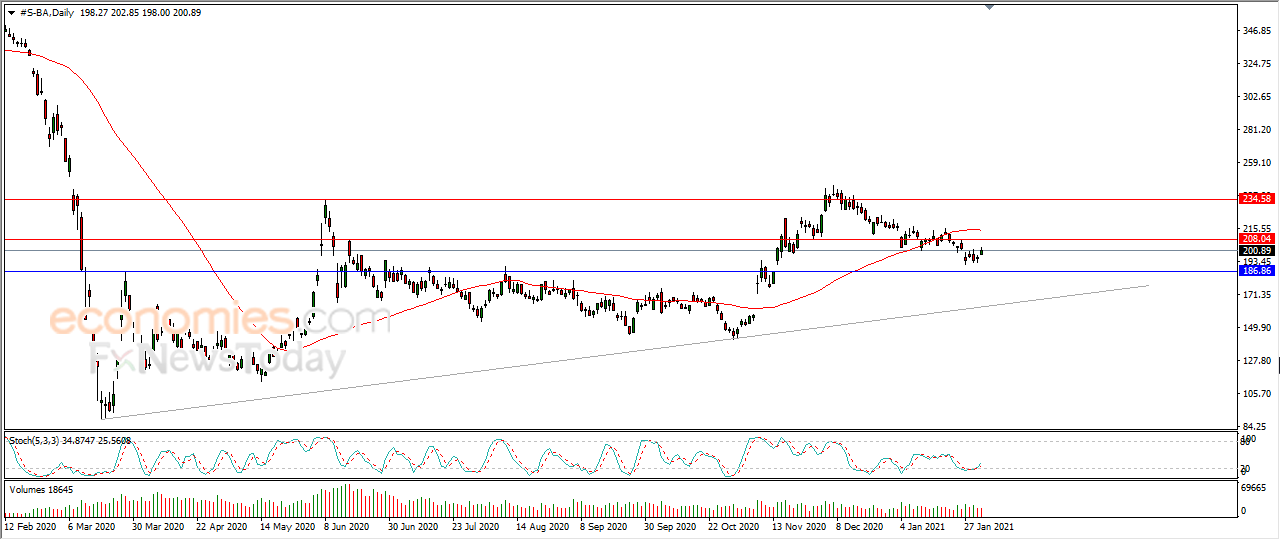Click the Volumes 18645 indicator label
1280x540 pixels.
click(x=40, y=489)
